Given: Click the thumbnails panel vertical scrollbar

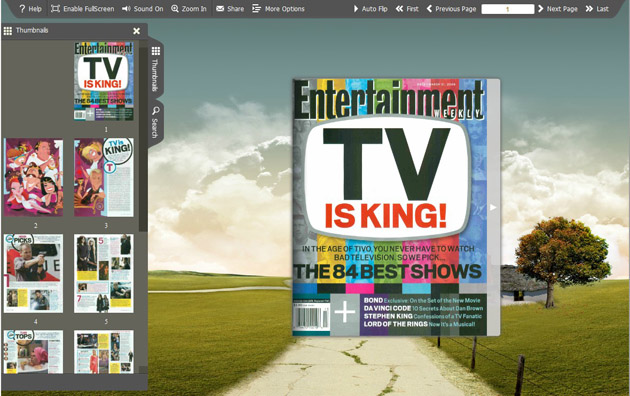Looking at the screenshot, I should coord(143,139).
